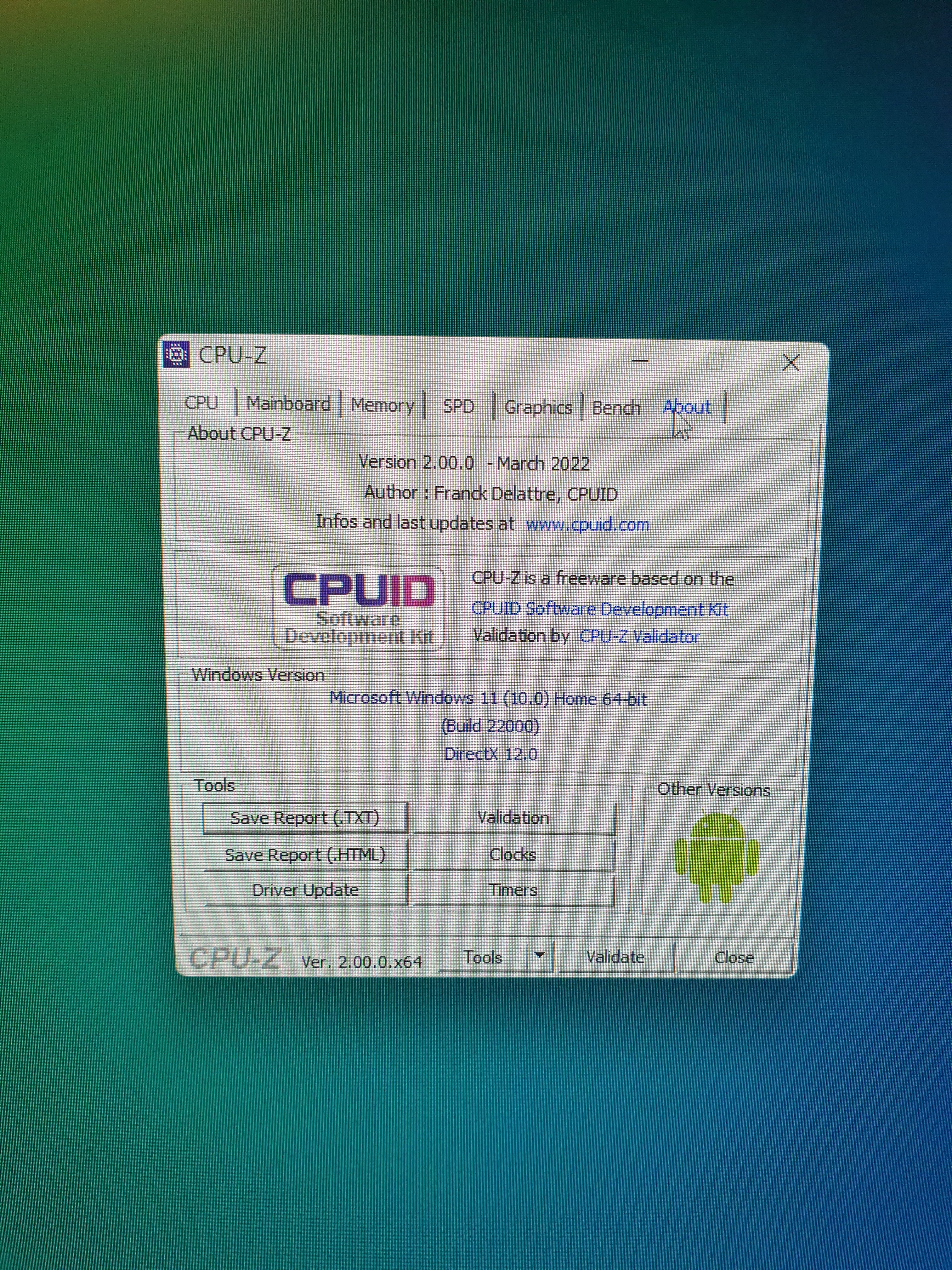Image resolution: width=952 pixels, height=1270 pixels.
Task: Click the CPUID Software Development Kit logo
Action: tap(359, 608)
